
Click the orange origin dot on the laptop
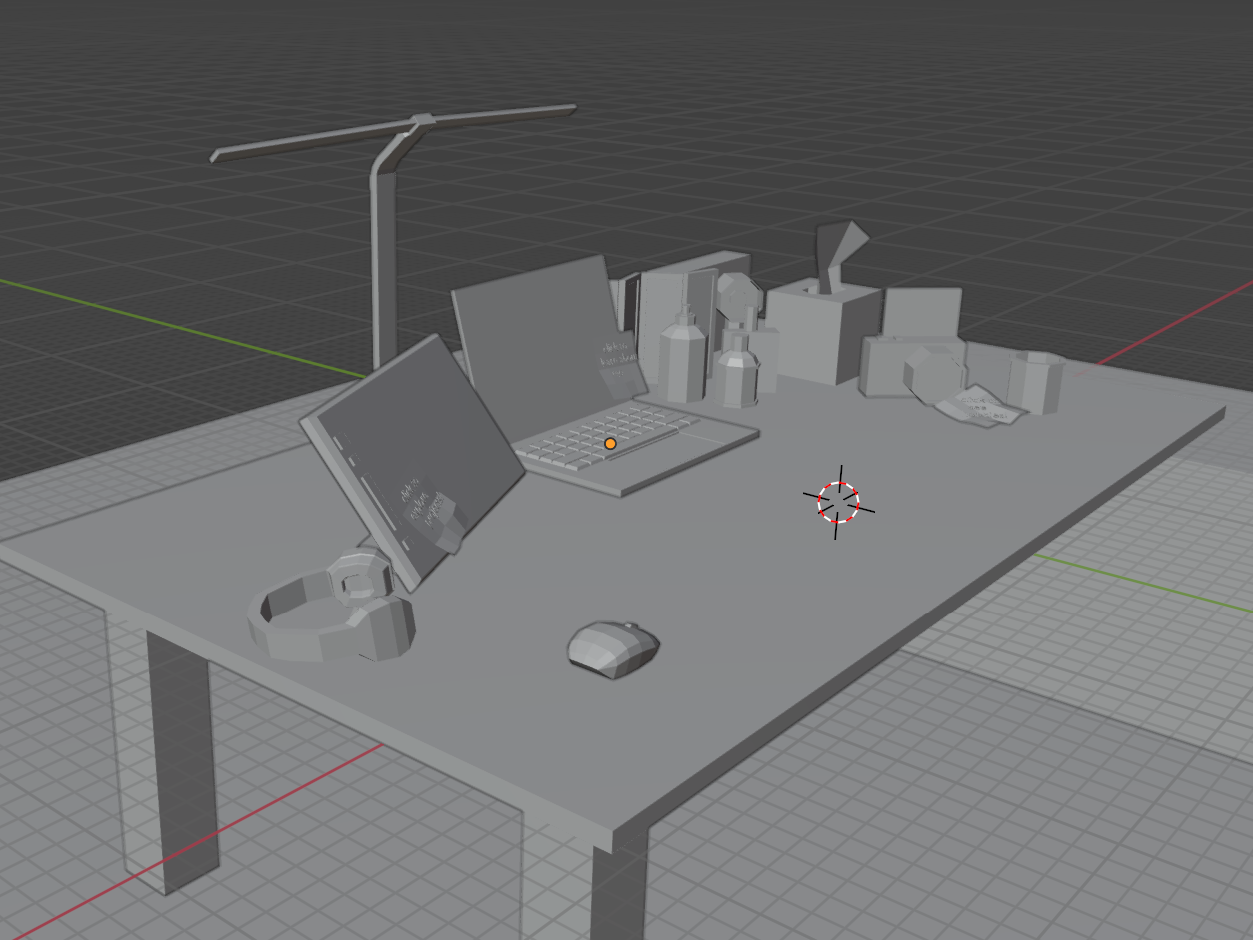tap(610, 443)
